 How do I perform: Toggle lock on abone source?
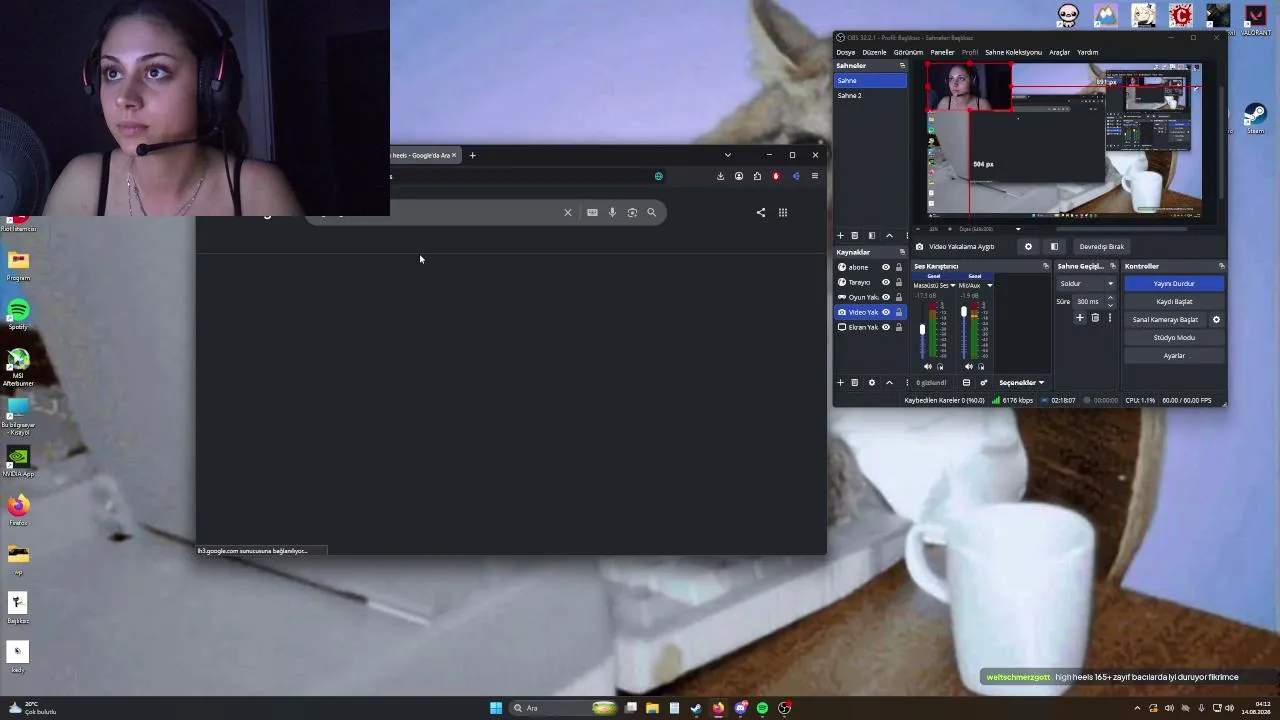coord(898,267)
